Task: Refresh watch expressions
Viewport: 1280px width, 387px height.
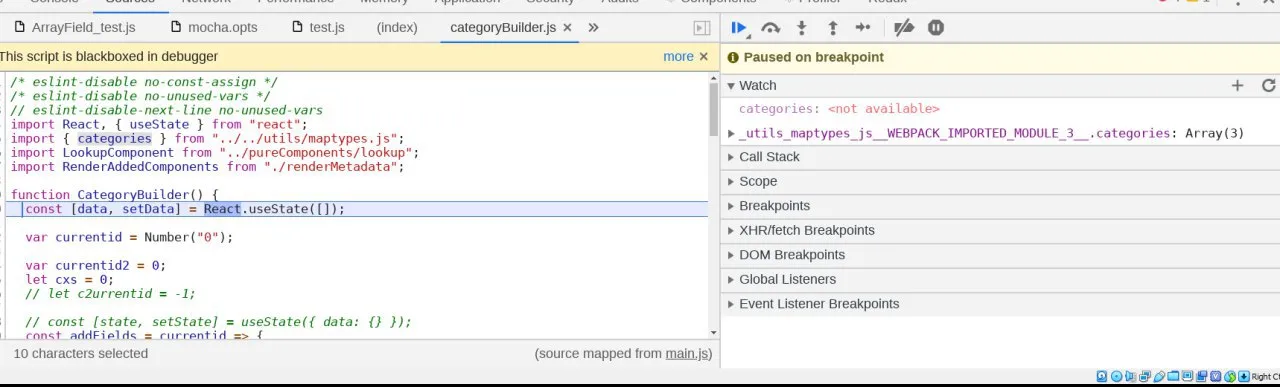Action: pyautogui.click(x=1268, y=86)
